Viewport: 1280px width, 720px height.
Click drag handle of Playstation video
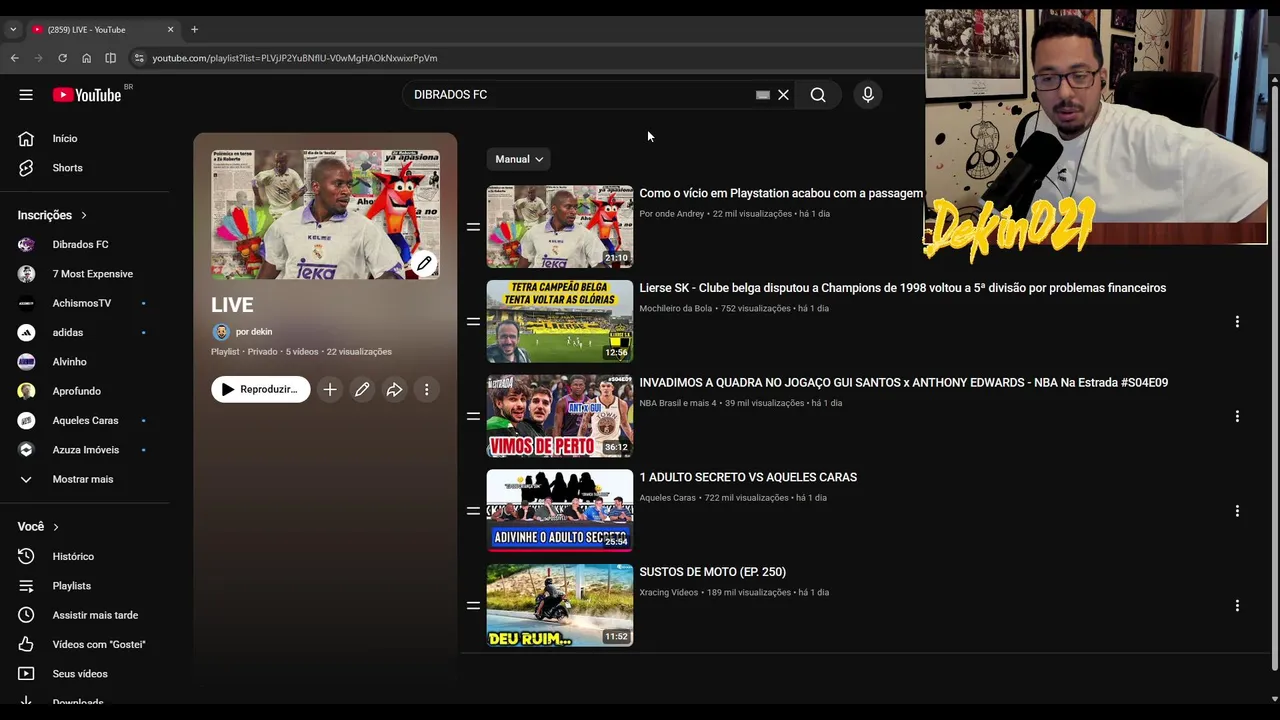[473, 227]
